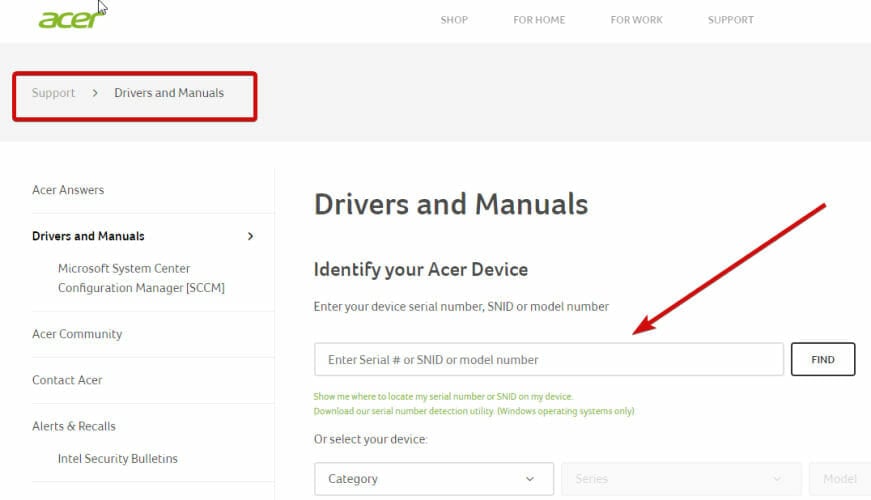
Task: Expand chevron next to Drivers and Manuals
Action: 251,236
